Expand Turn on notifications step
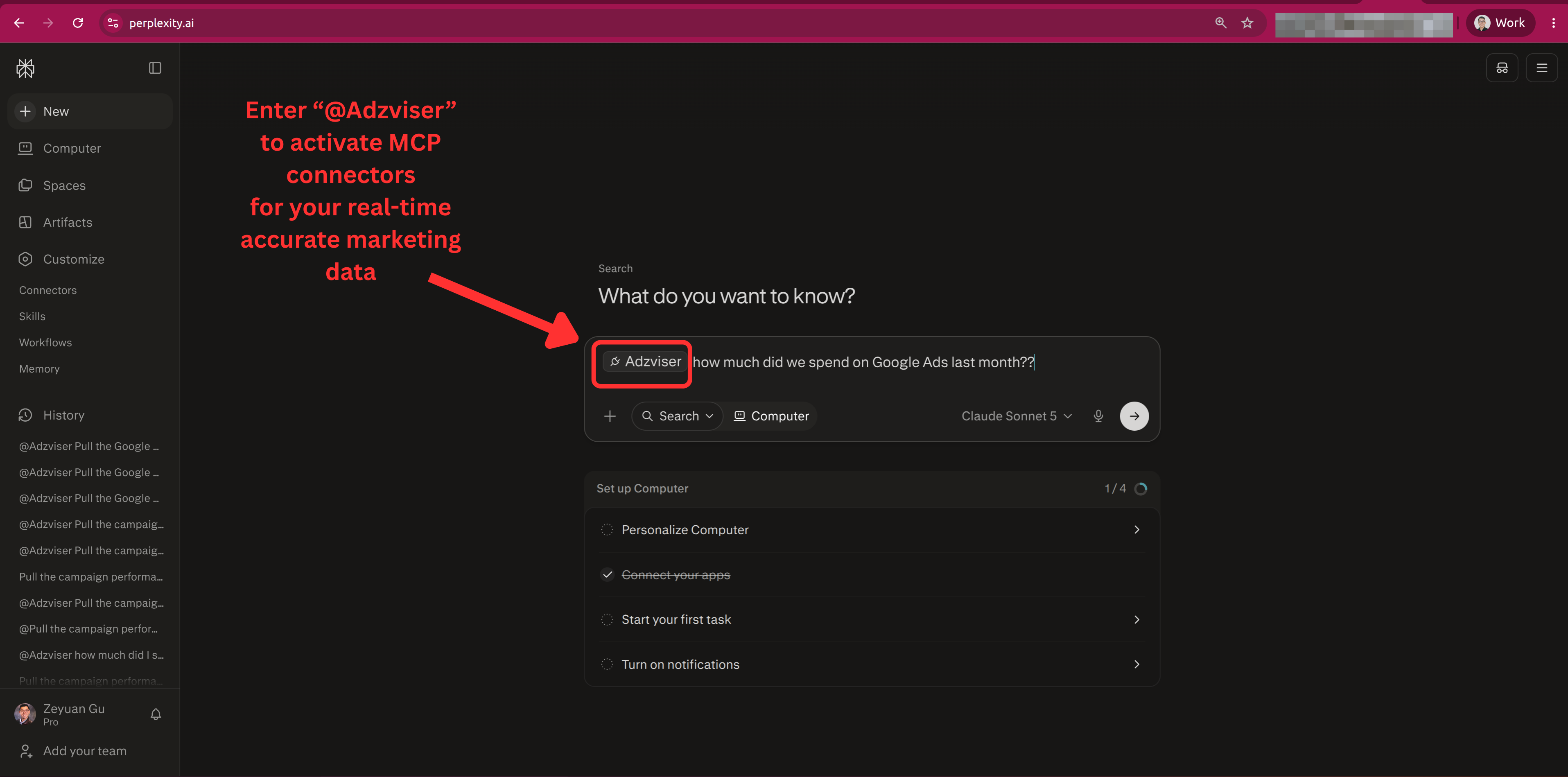 [x=872, y=664]
